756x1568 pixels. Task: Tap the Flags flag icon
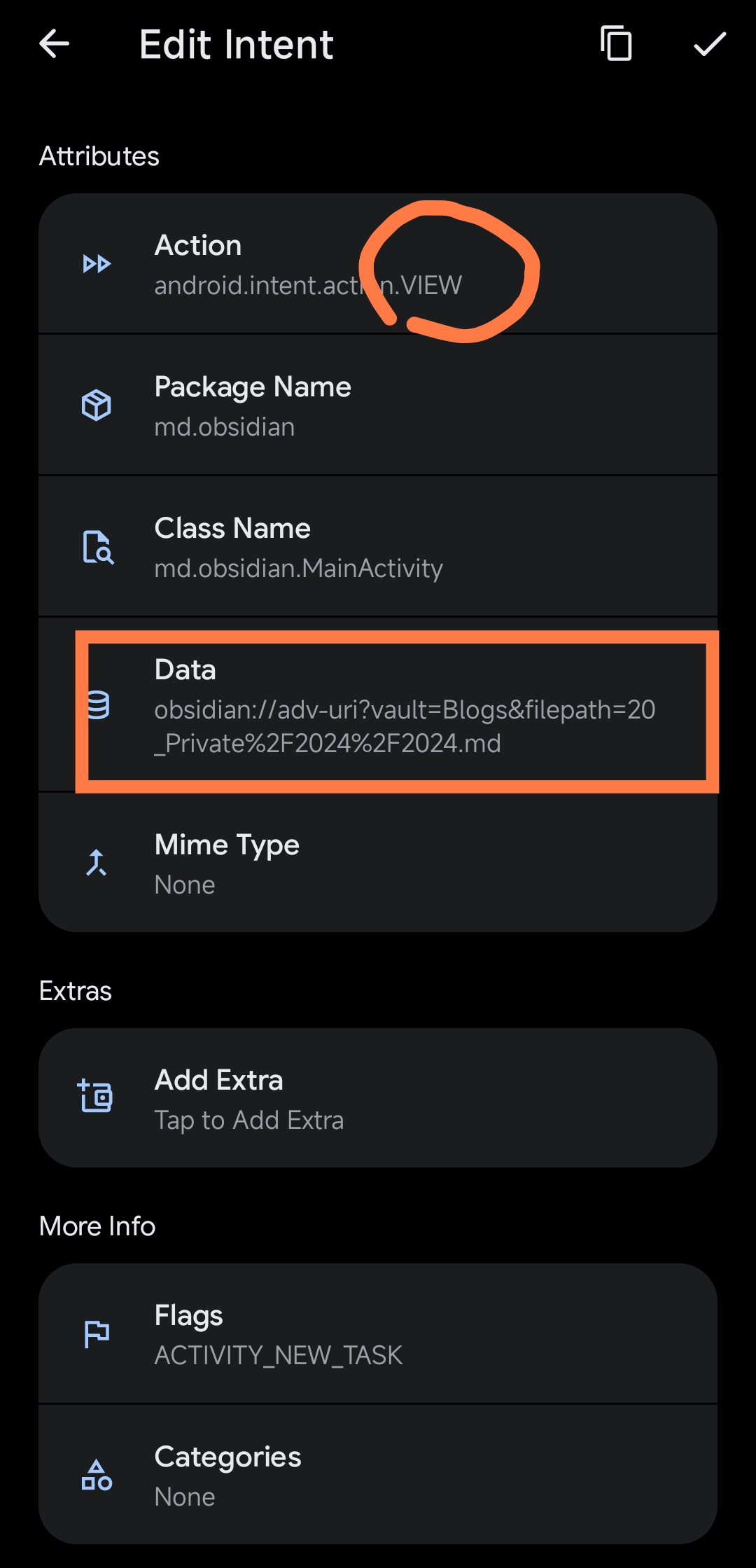[x=97, y=1333]
